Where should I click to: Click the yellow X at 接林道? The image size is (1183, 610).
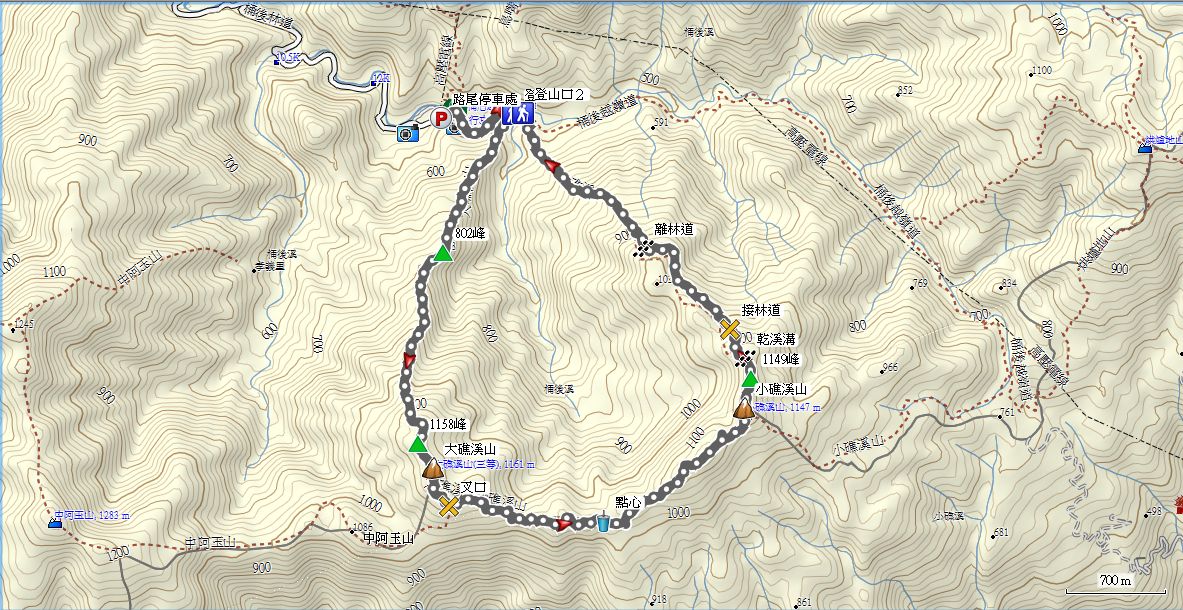pos(730,329)
